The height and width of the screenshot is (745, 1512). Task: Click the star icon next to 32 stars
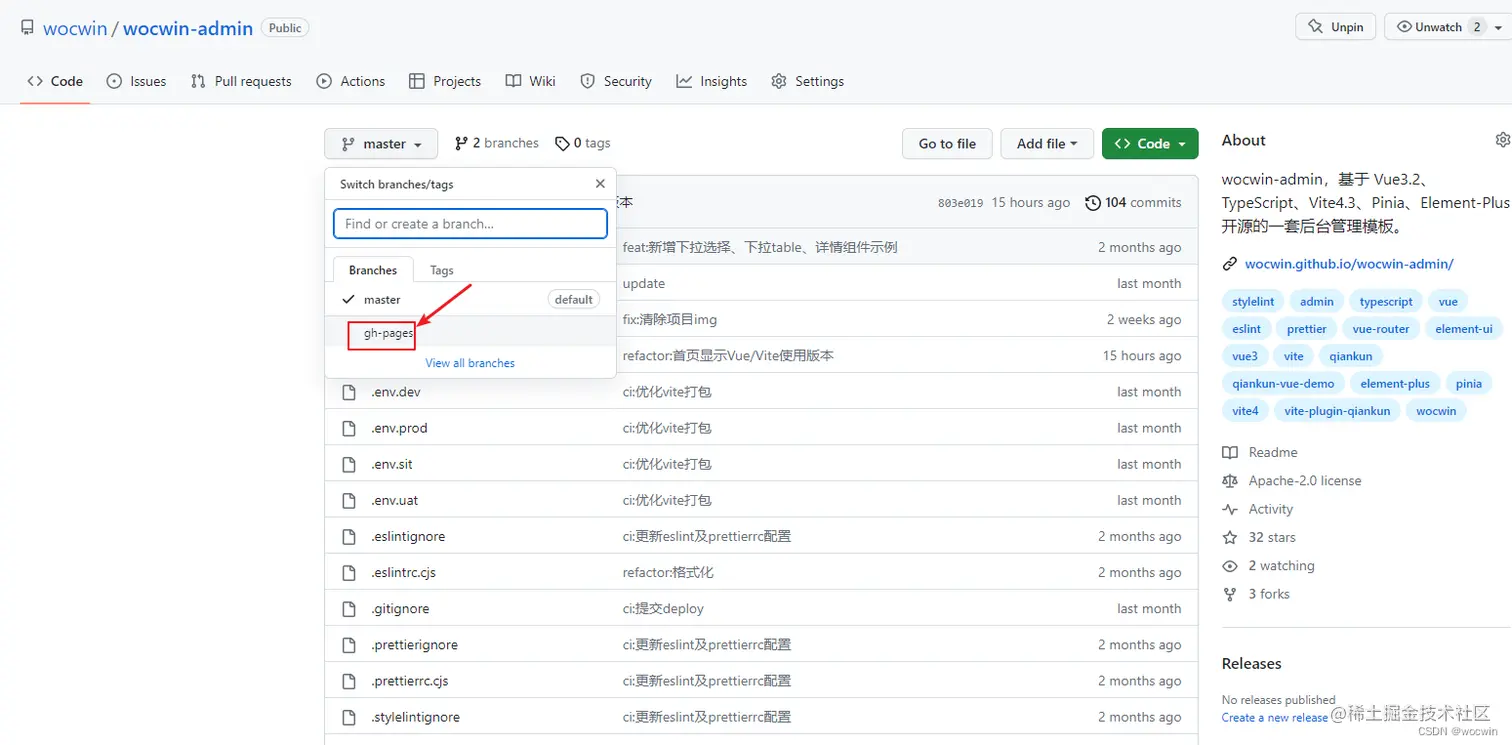[x=1230, y=537]
